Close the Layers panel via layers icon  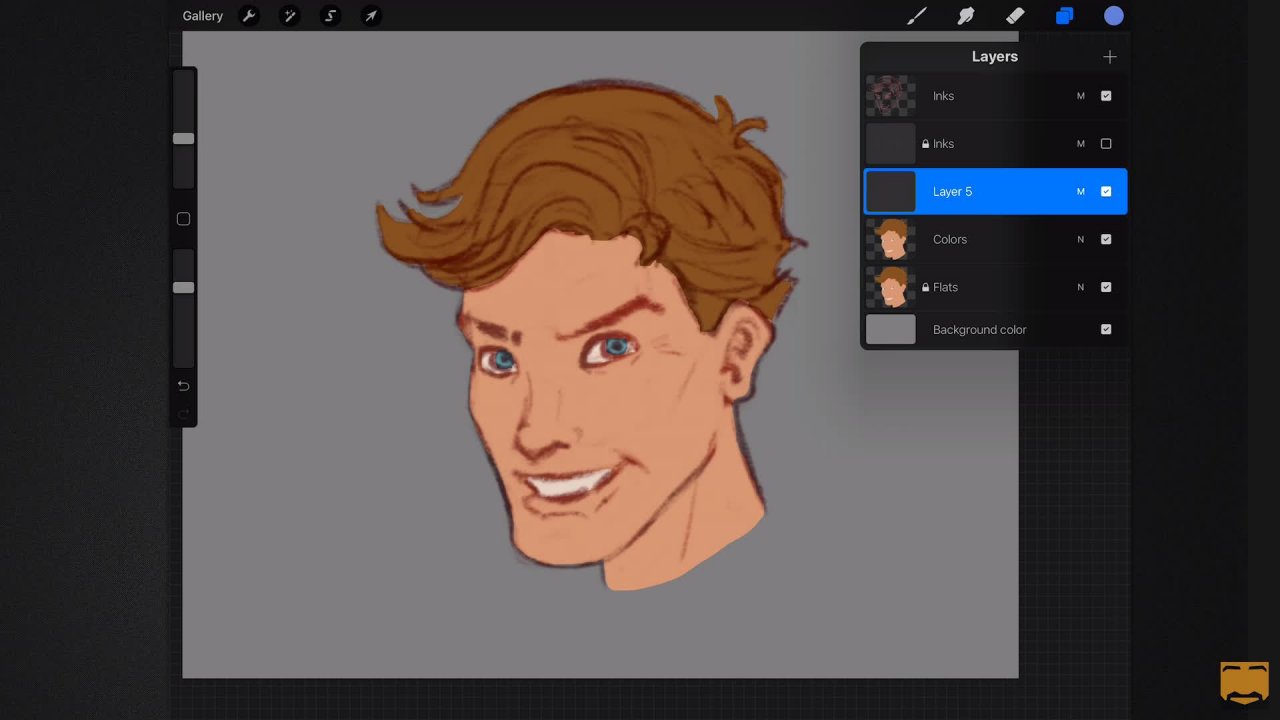[x=1064, y=16]
